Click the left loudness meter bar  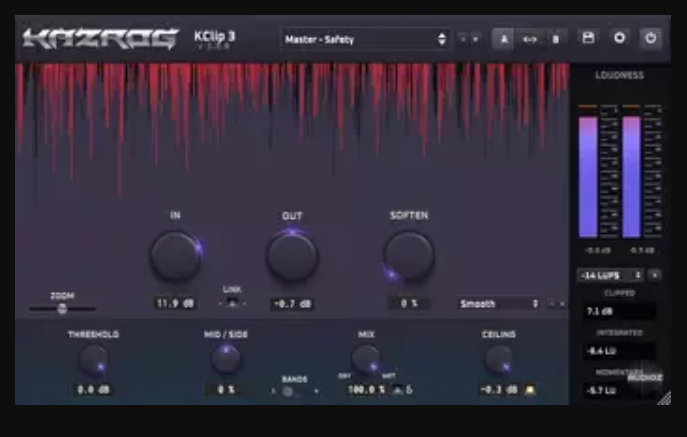(588, 177)
